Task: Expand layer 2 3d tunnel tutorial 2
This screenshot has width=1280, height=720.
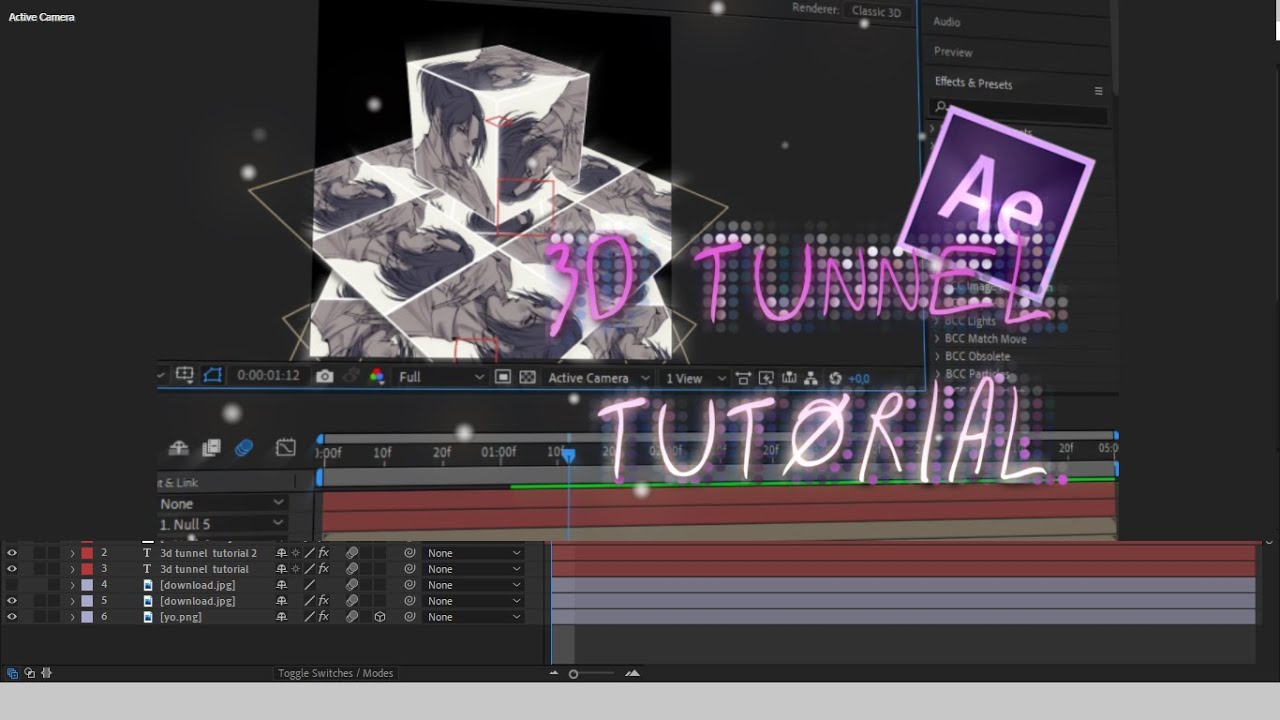Action: (x=72, y=553)
